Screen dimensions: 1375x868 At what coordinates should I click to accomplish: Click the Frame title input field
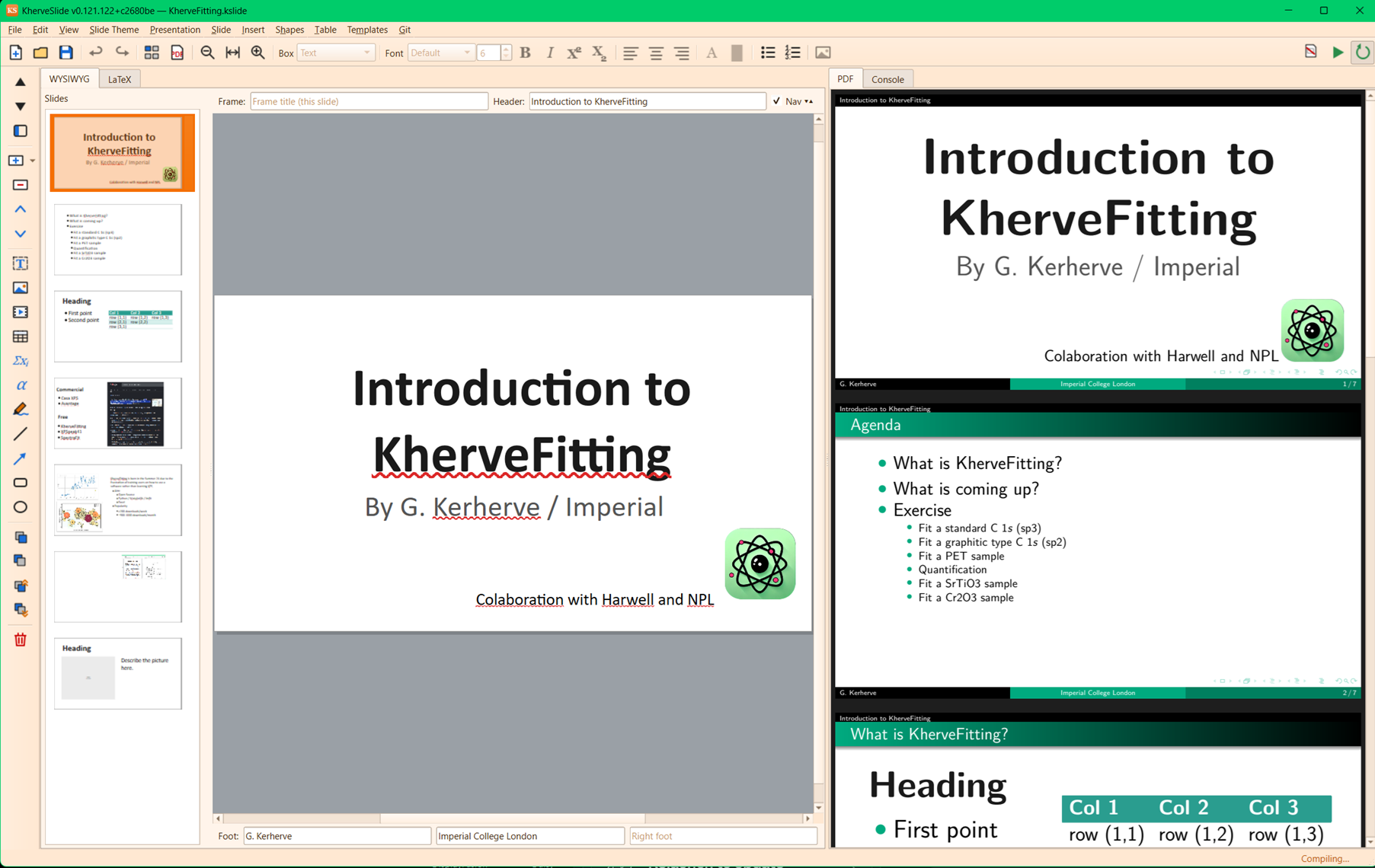coord(369,101)
